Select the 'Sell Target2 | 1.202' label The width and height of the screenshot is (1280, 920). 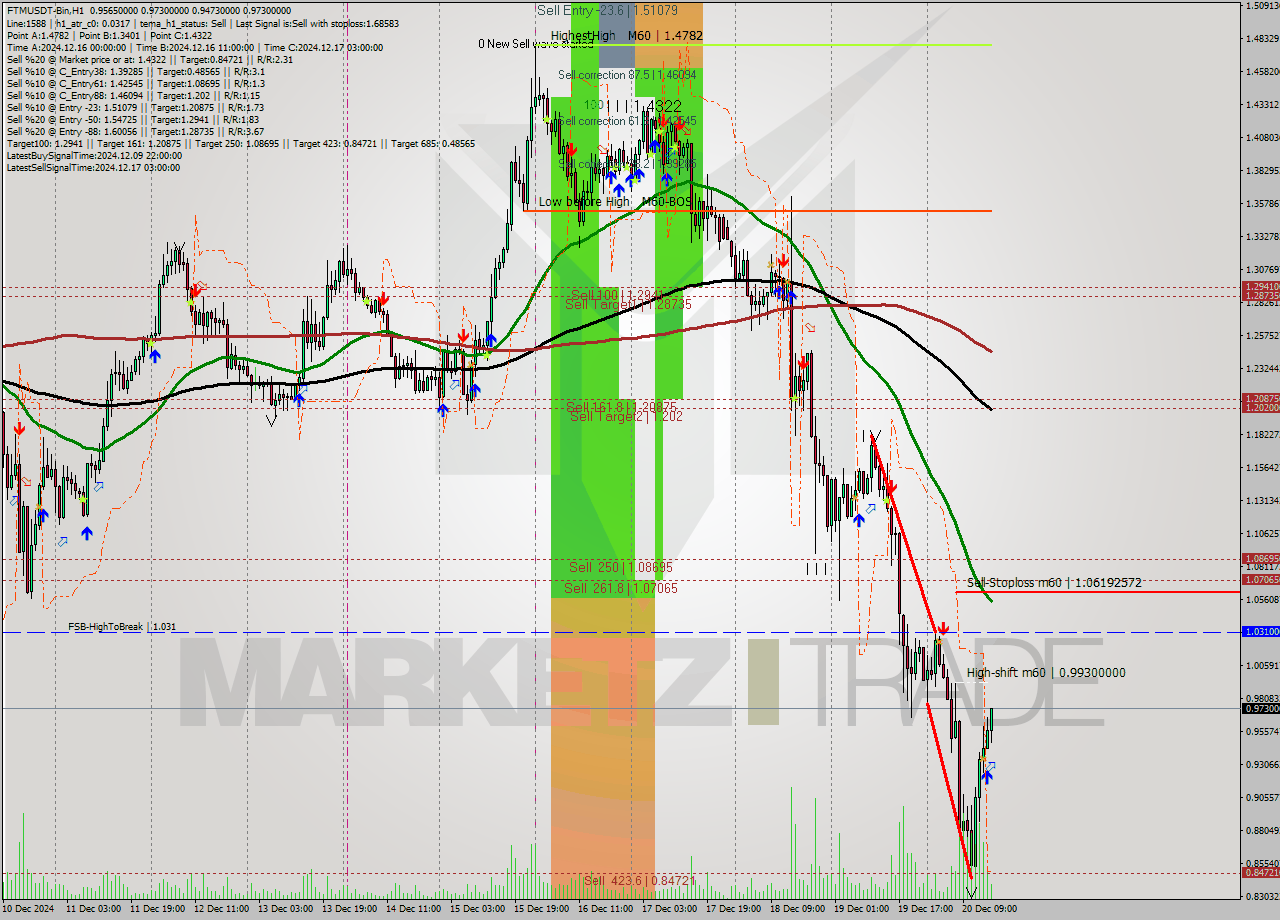click(x=626, y=416)
